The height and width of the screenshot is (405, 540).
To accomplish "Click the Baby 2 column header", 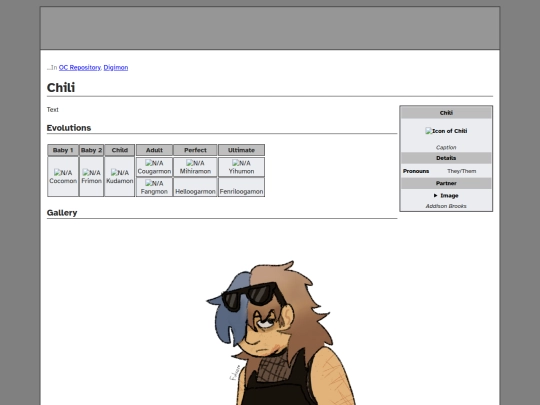I will tap(92, 150).
